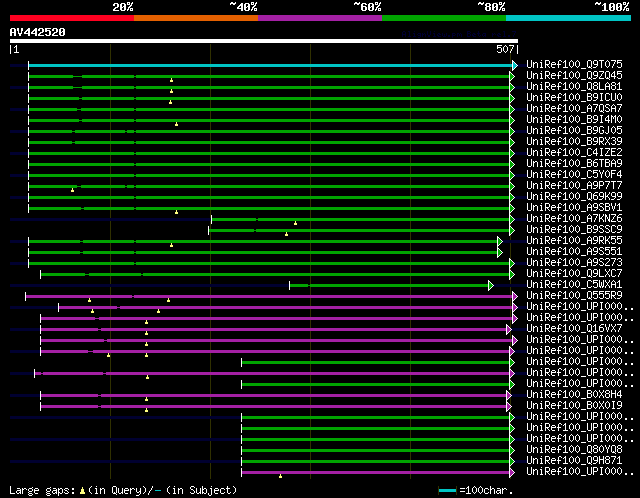Viewport: 640px width, 498px height.
Task: Click the purple ~60% identity legend segment
Action: pos(319,17)
